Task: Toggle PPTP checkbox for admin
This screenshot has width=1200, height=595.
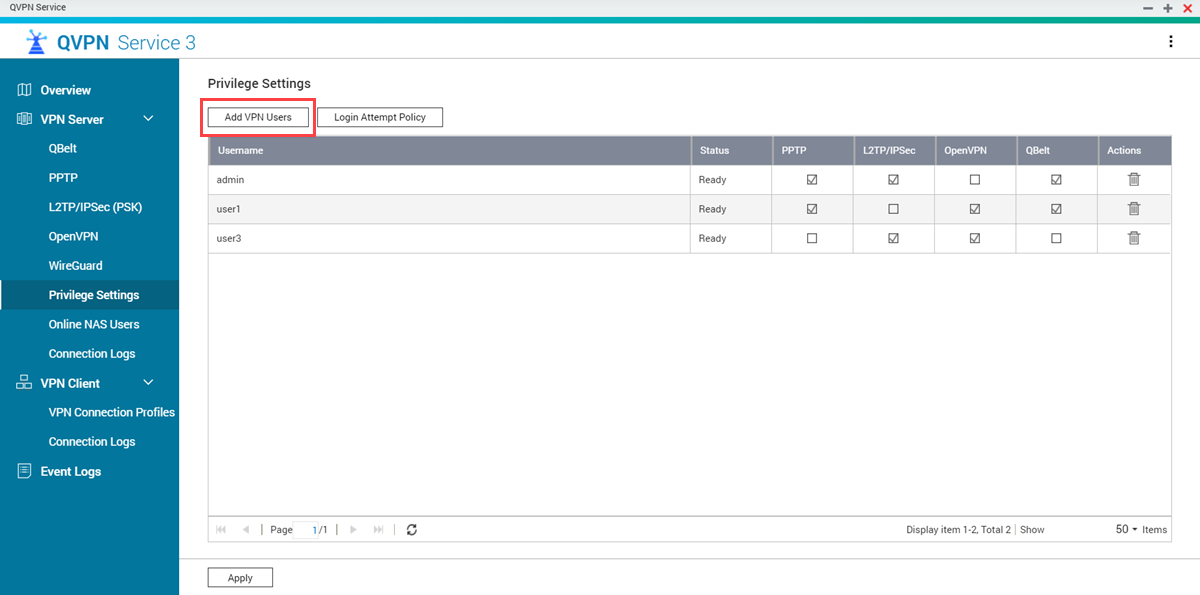Action: [812, 180]
